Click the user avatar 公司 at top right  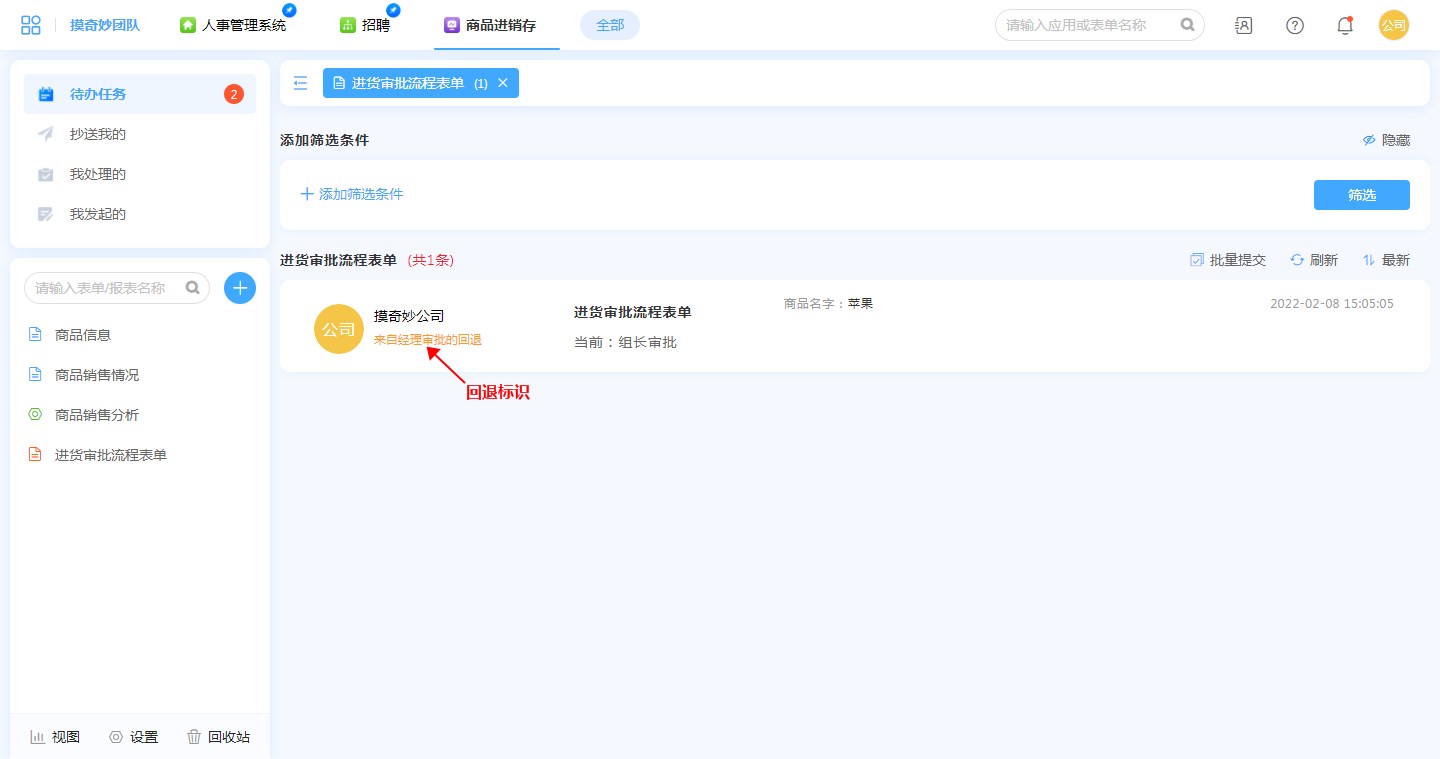[x=1393, y=25]
